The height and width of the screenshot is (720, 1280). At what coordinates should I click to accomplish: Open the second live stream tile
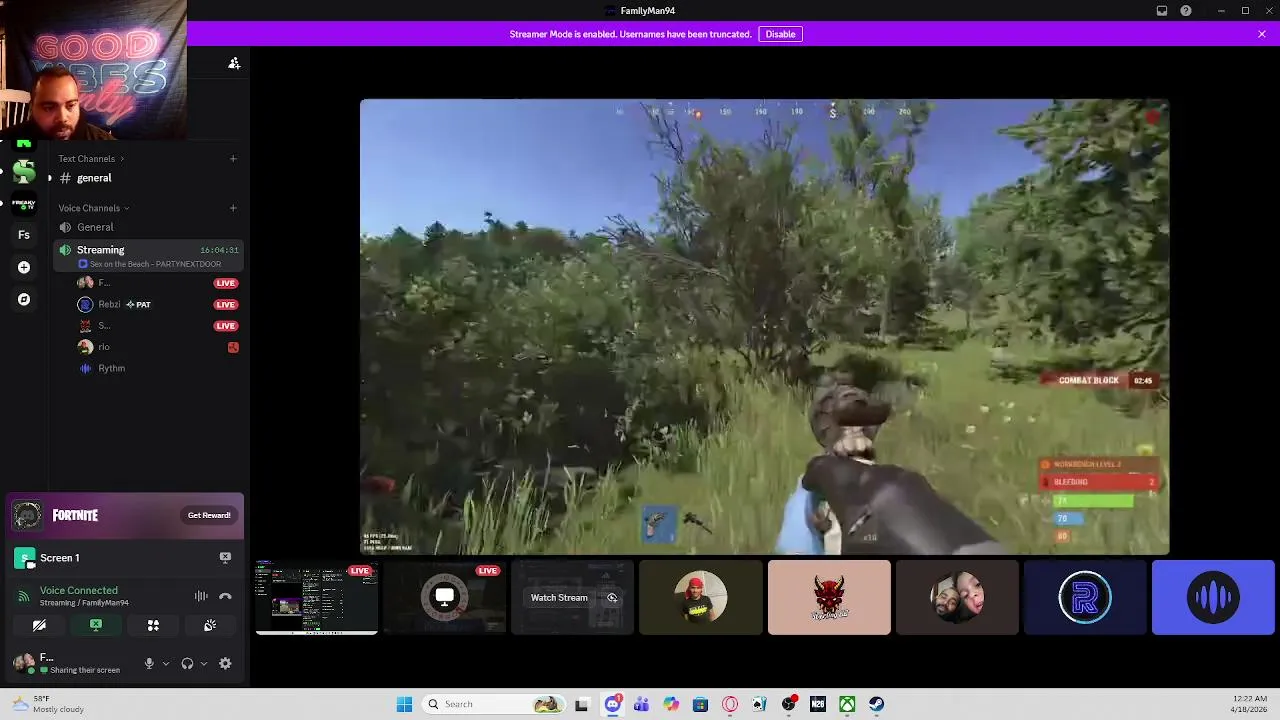tap(445, 597)
